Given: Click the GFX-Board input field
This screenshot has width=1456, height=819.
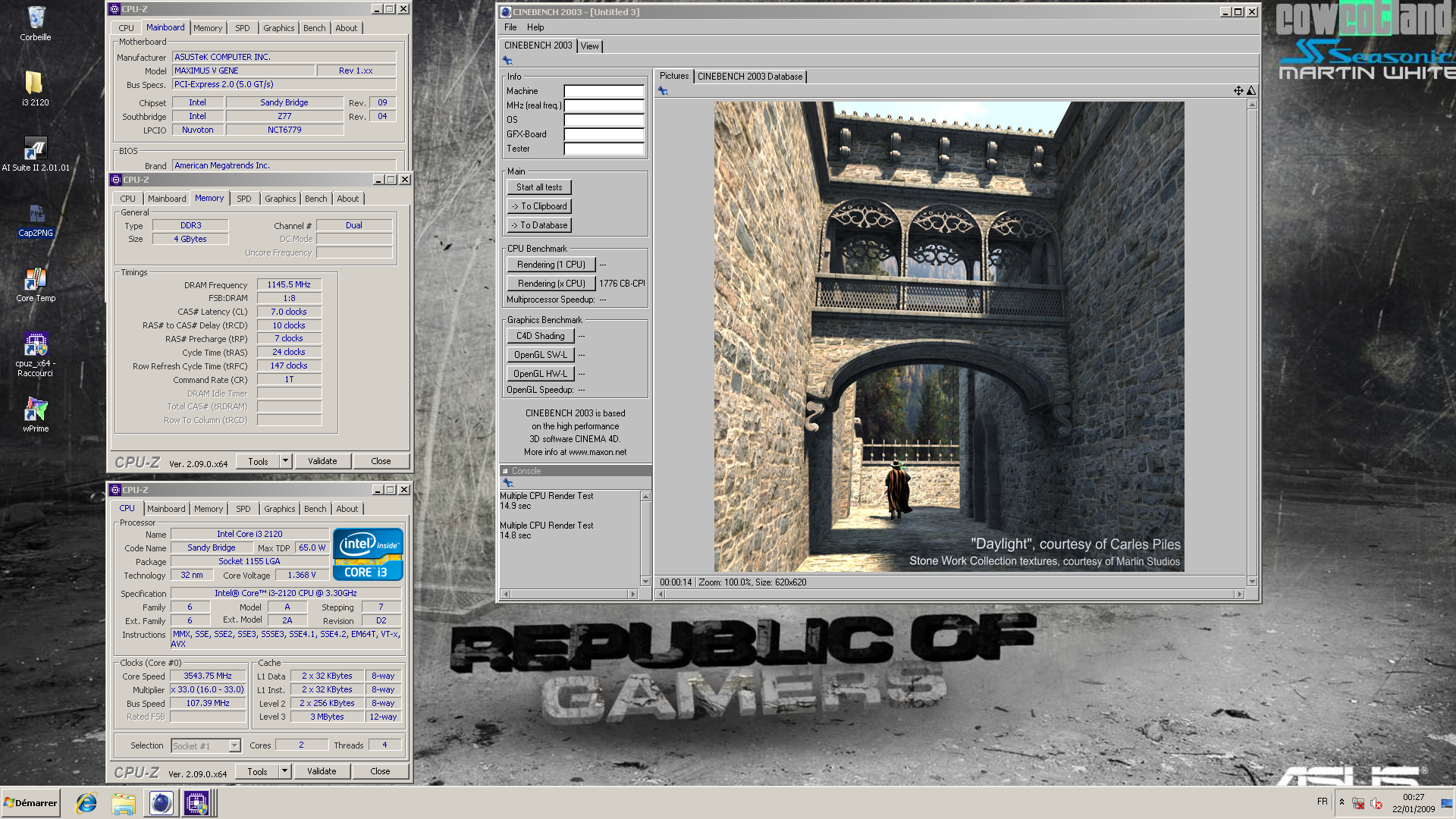Looking at the screenshot, I should coord(604,134).
